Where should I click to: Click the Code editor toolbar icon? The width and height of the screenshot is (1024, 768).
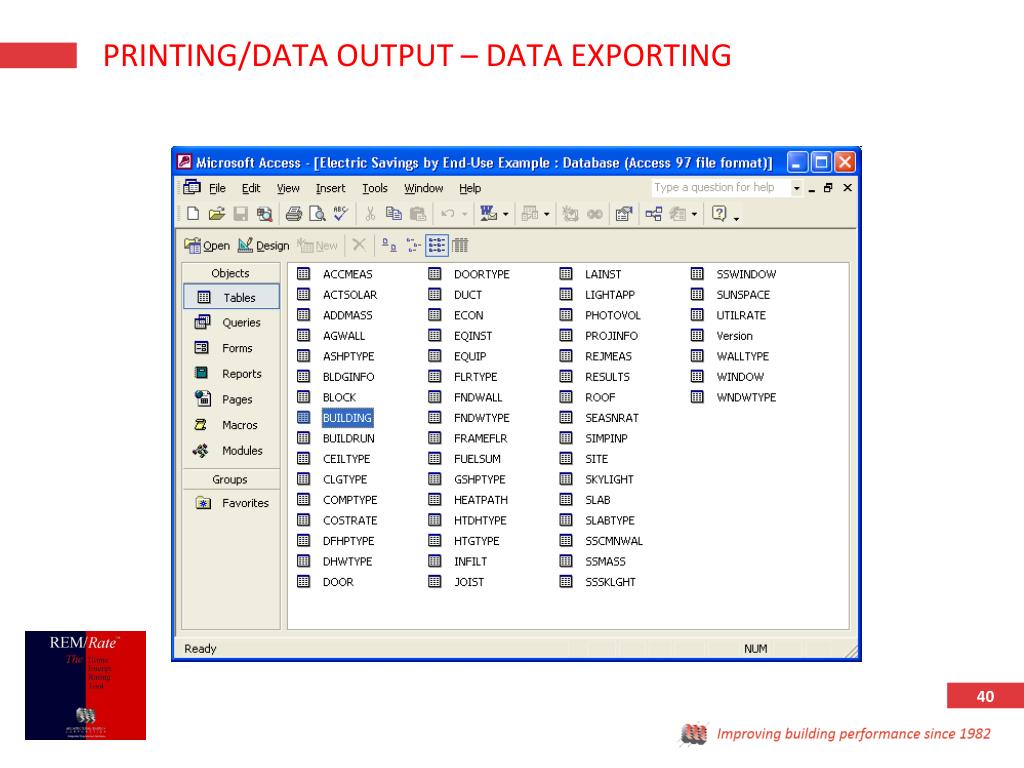[x=570, y=214]
